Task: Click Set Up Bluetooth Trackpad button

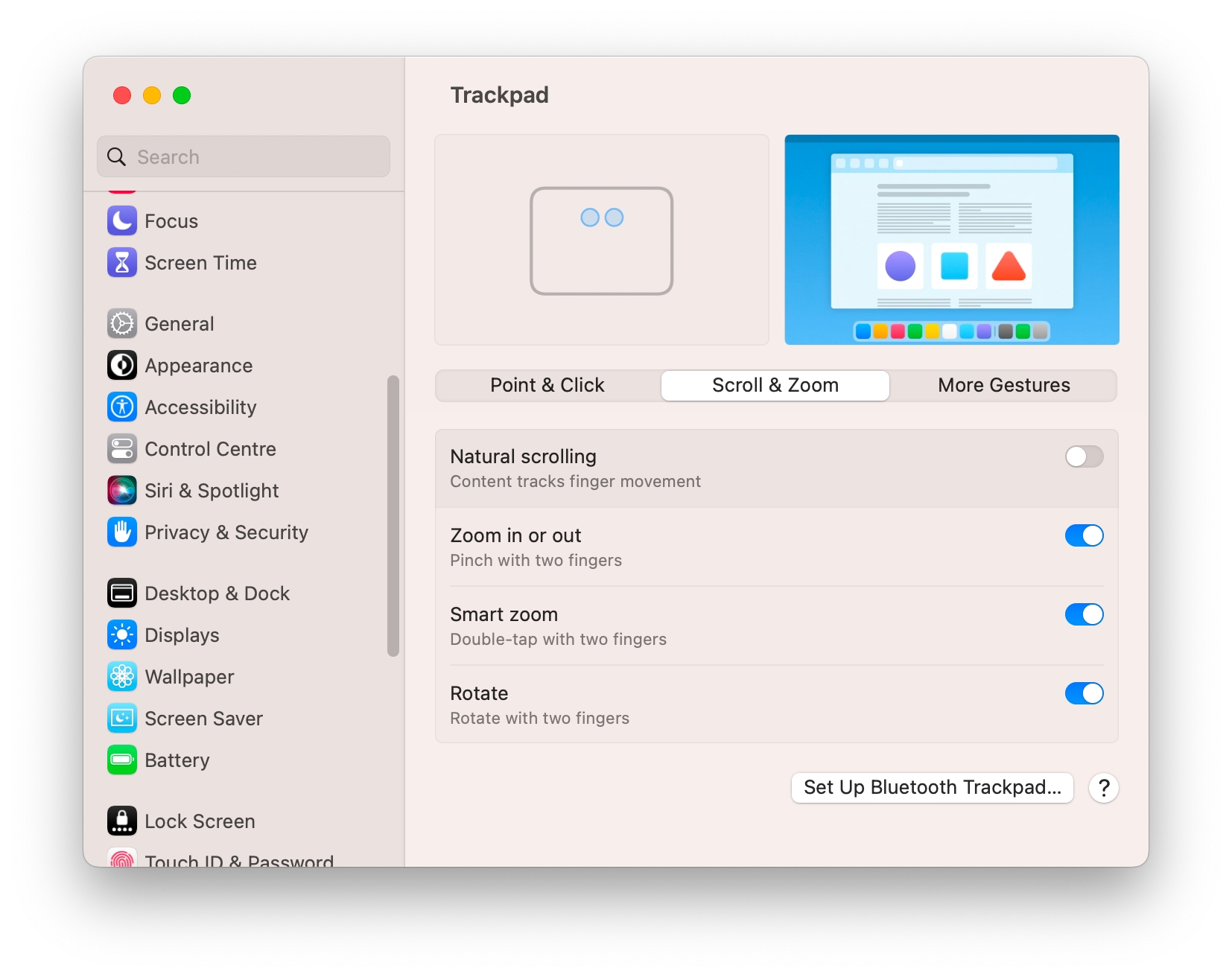Action: coord(932,787)
